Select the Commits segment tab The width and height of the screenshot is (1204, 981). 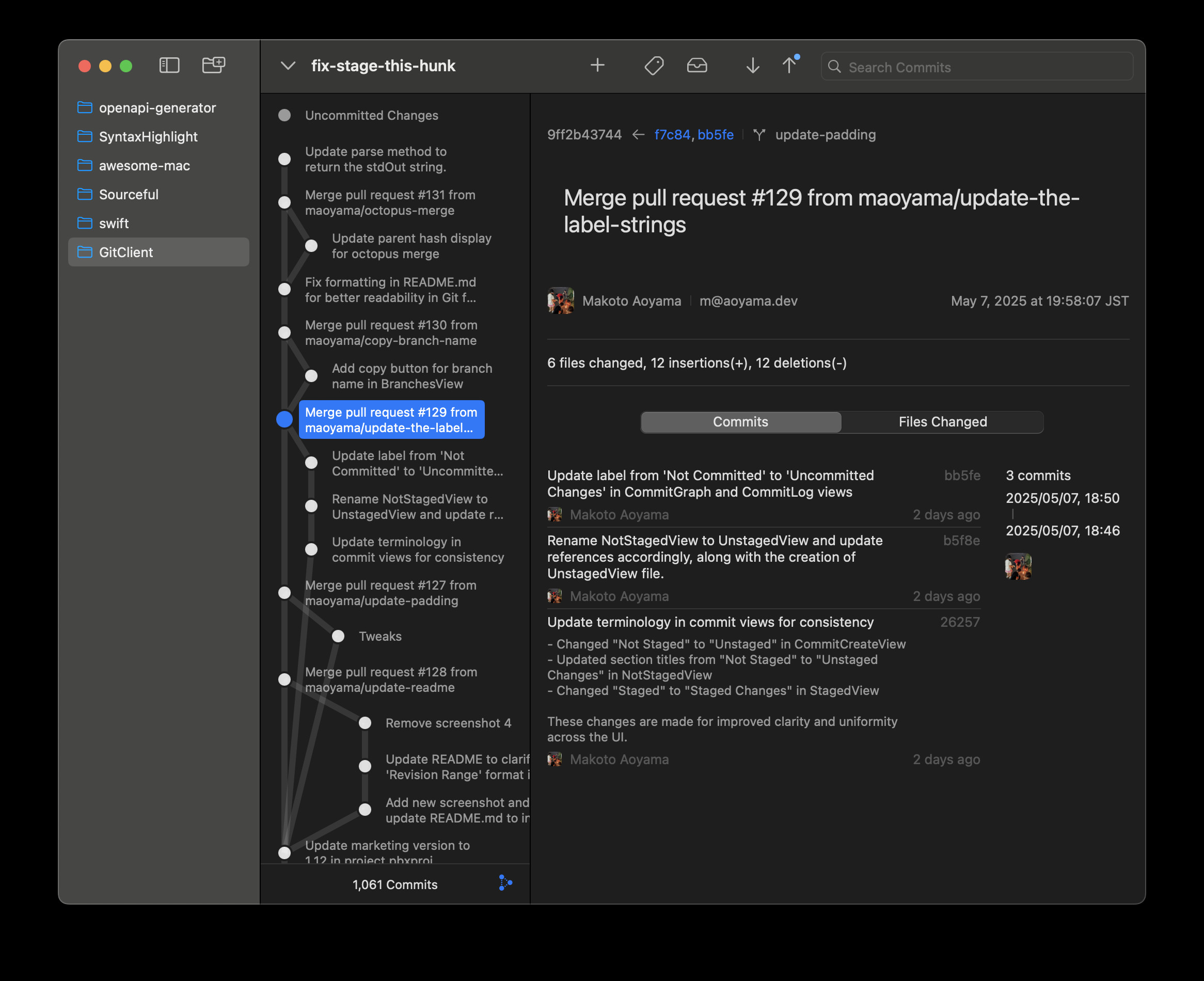click(740, 421)
